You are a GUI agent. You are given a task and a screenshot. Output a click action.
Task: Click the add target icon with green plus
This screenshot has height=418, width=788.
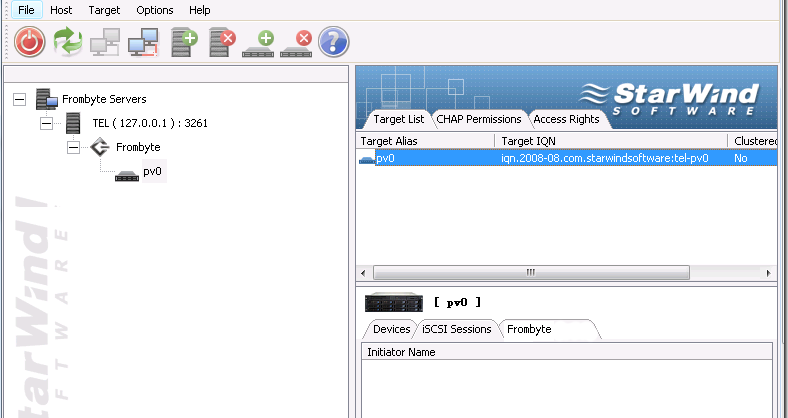258,44
